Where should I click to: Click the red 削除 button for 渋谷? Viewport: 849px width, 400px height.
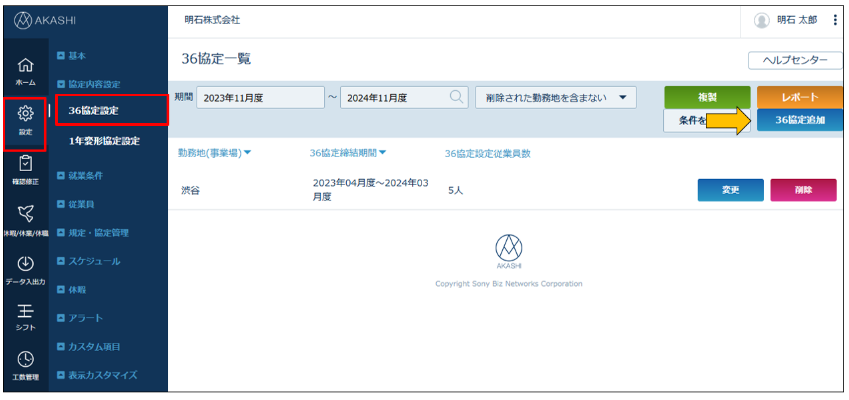coord(803,190)
